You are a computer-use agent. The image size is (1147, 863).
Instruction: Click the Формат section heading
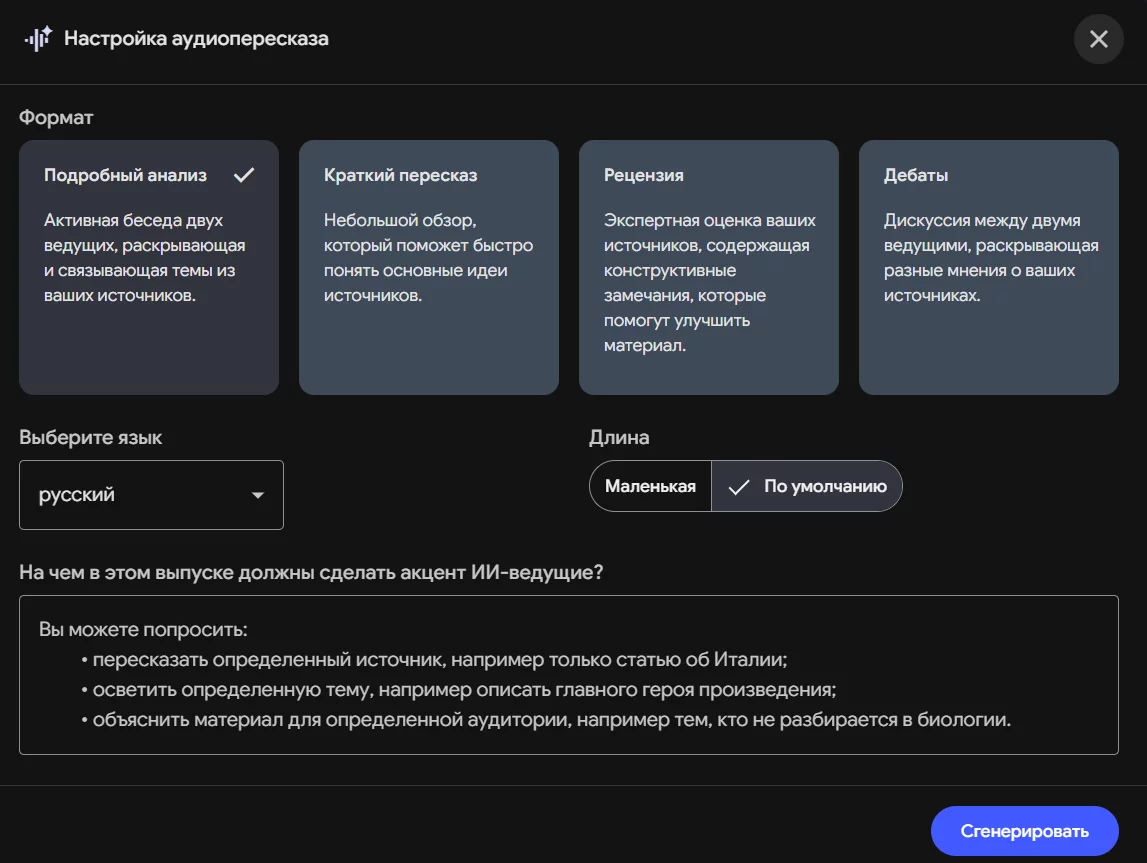(56, 118)
